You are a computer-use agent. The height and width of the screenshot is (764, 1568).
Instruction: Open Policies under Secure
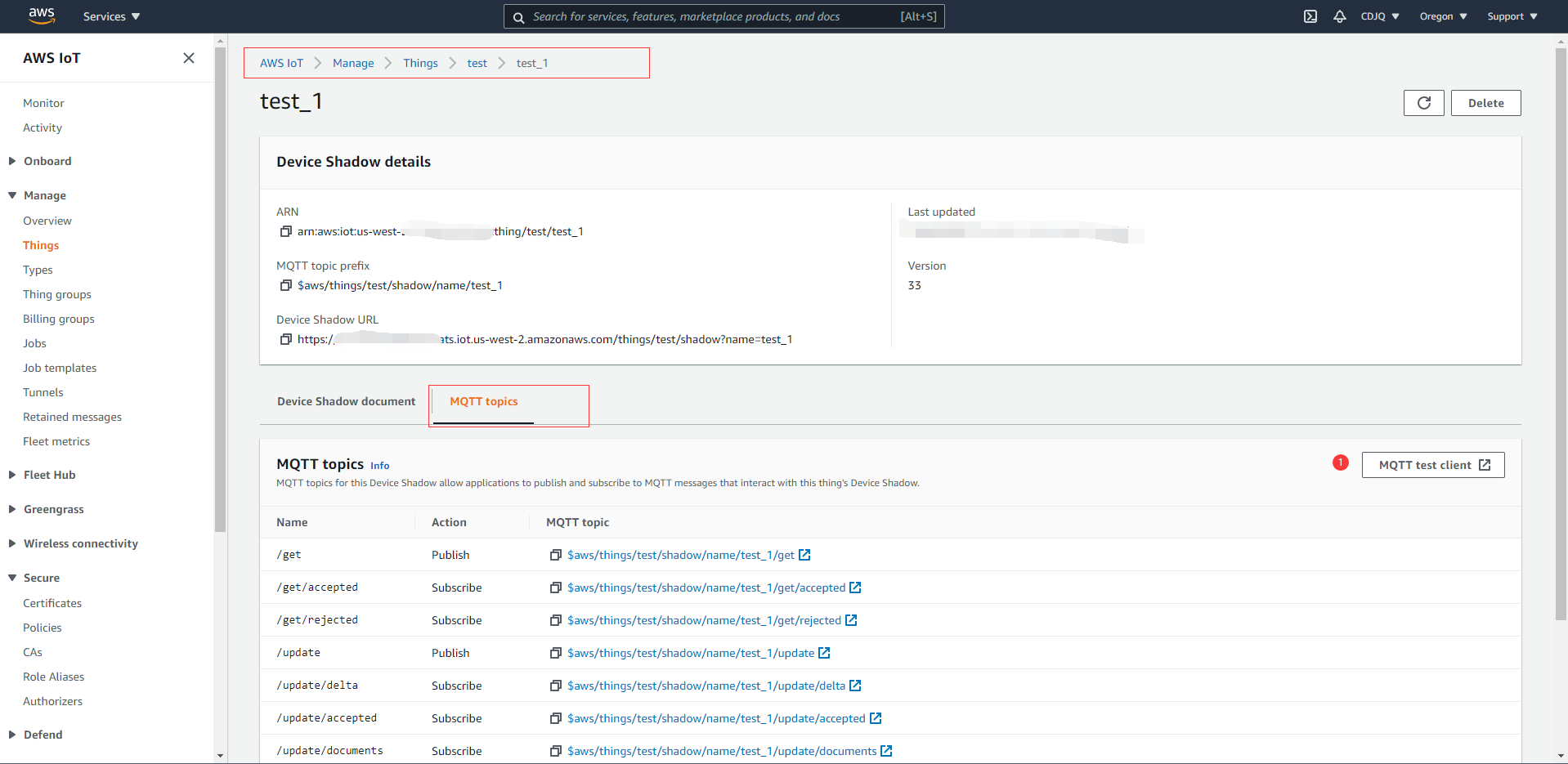(43, 628)
